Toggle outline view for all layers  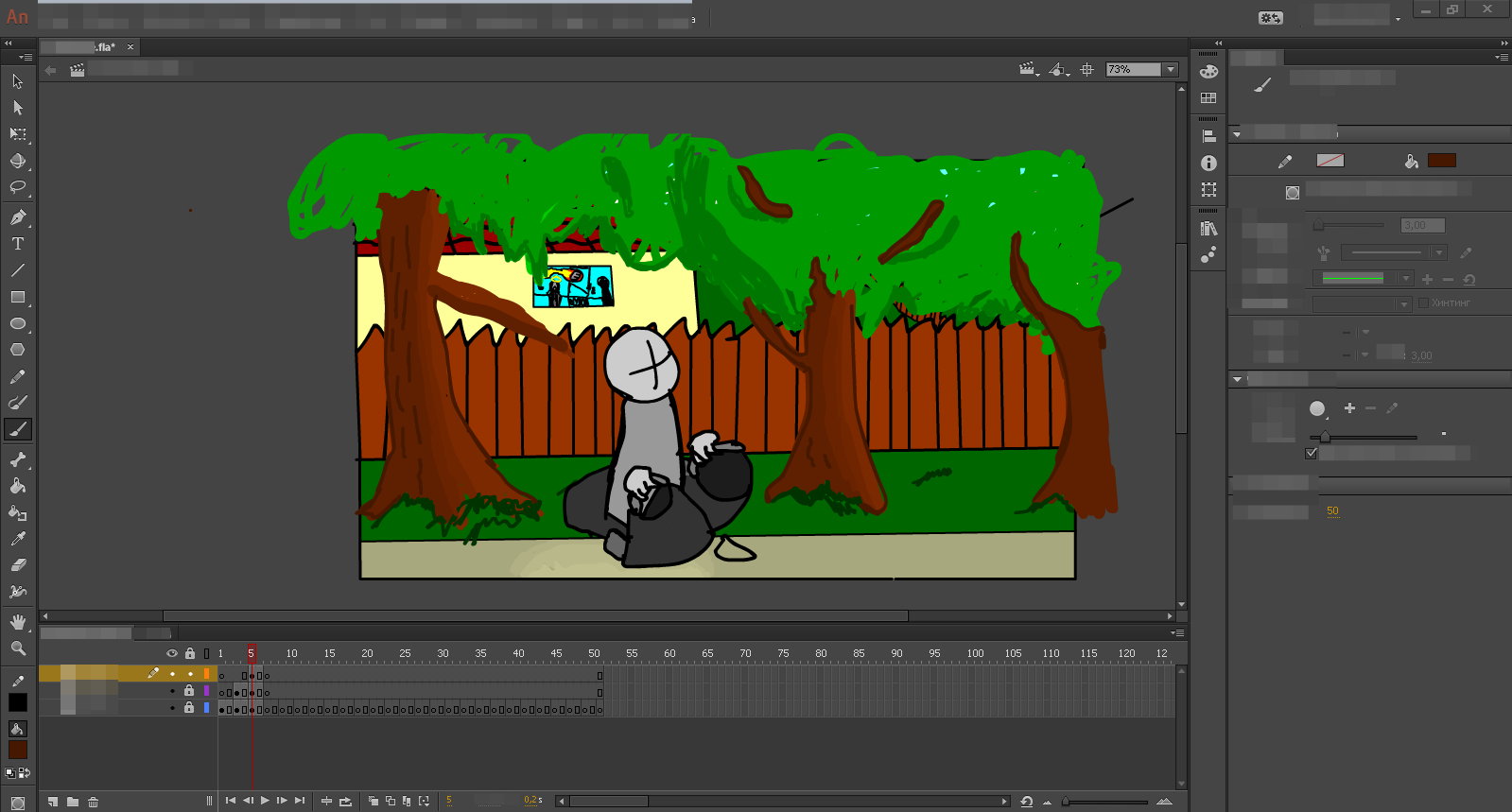tap(206, 653)
